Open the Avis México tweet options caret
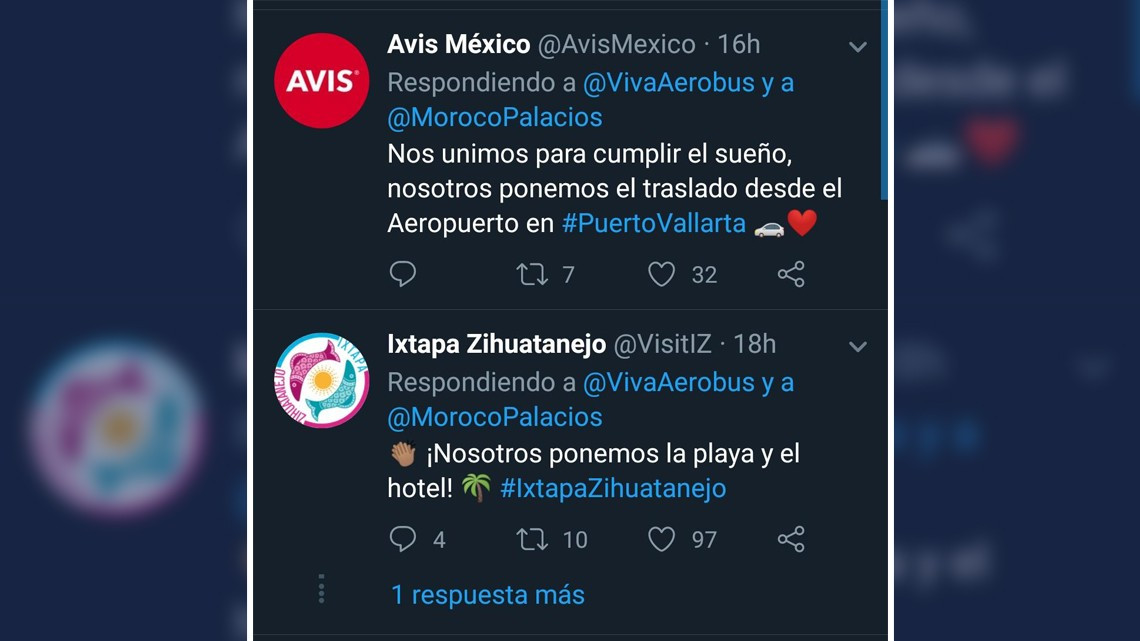The height and width of the screenshot is (641, 1140). coord(857,46)
